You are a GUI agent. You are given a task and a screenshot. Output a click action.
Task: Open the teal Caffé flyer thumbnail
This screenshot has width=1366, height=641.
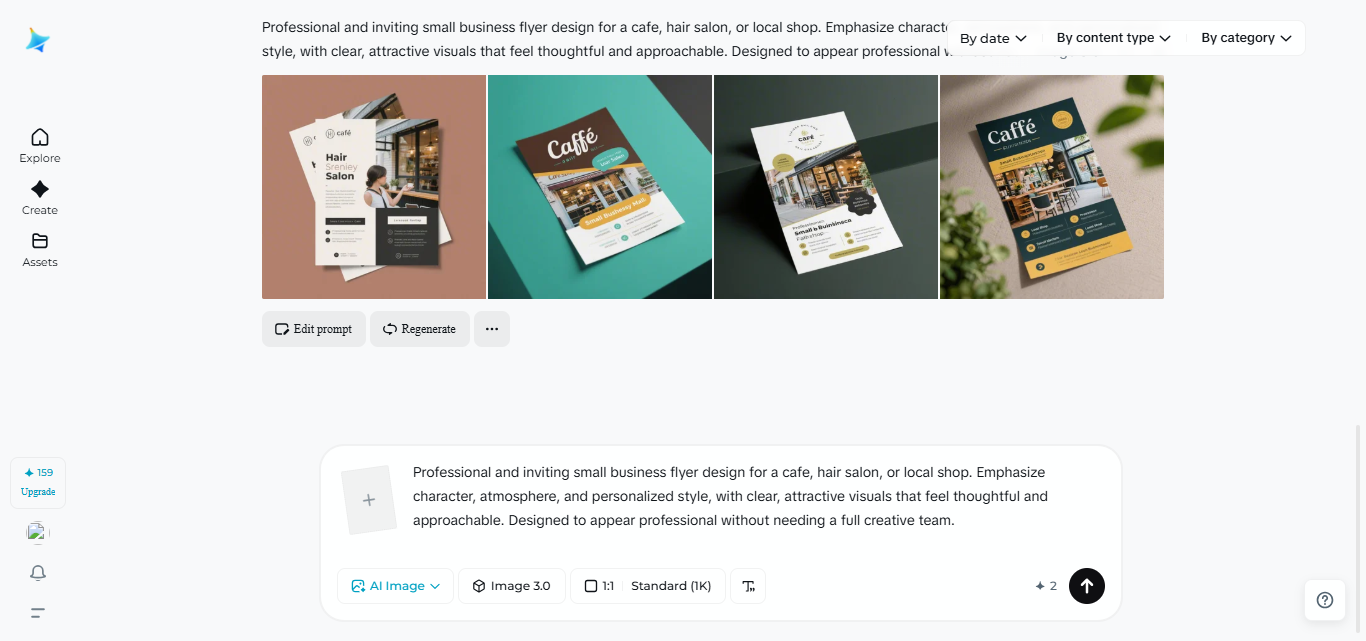(600, 187)
